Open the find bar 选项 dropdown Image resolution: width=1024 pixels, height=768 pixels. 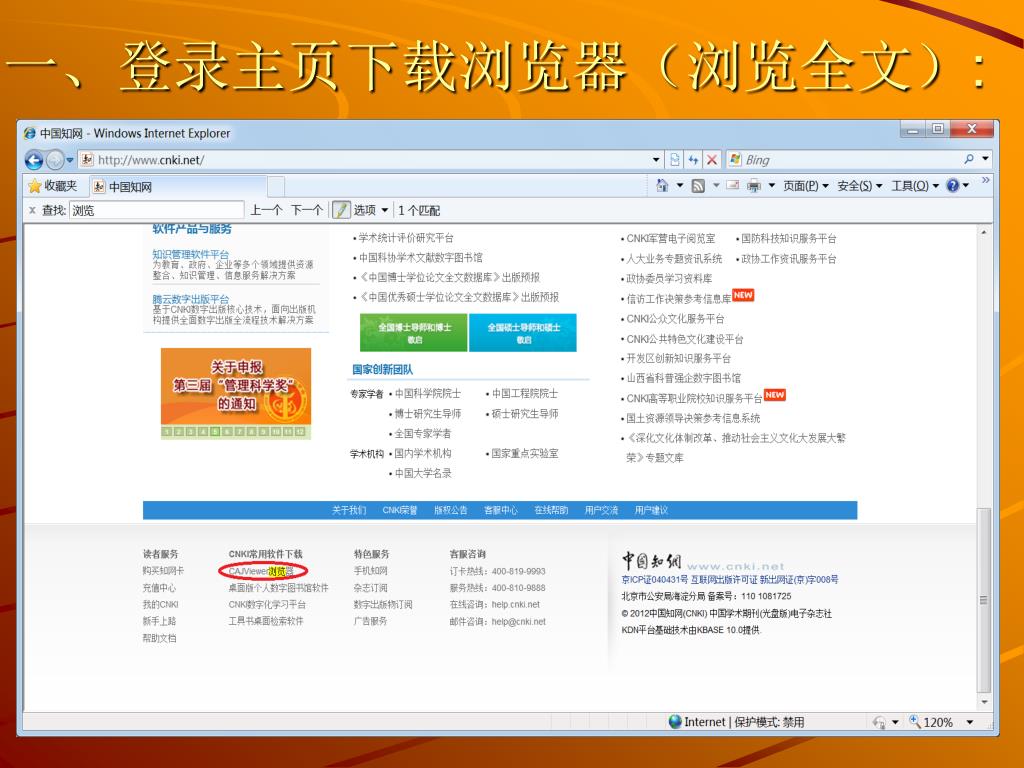tap(370, 210)
